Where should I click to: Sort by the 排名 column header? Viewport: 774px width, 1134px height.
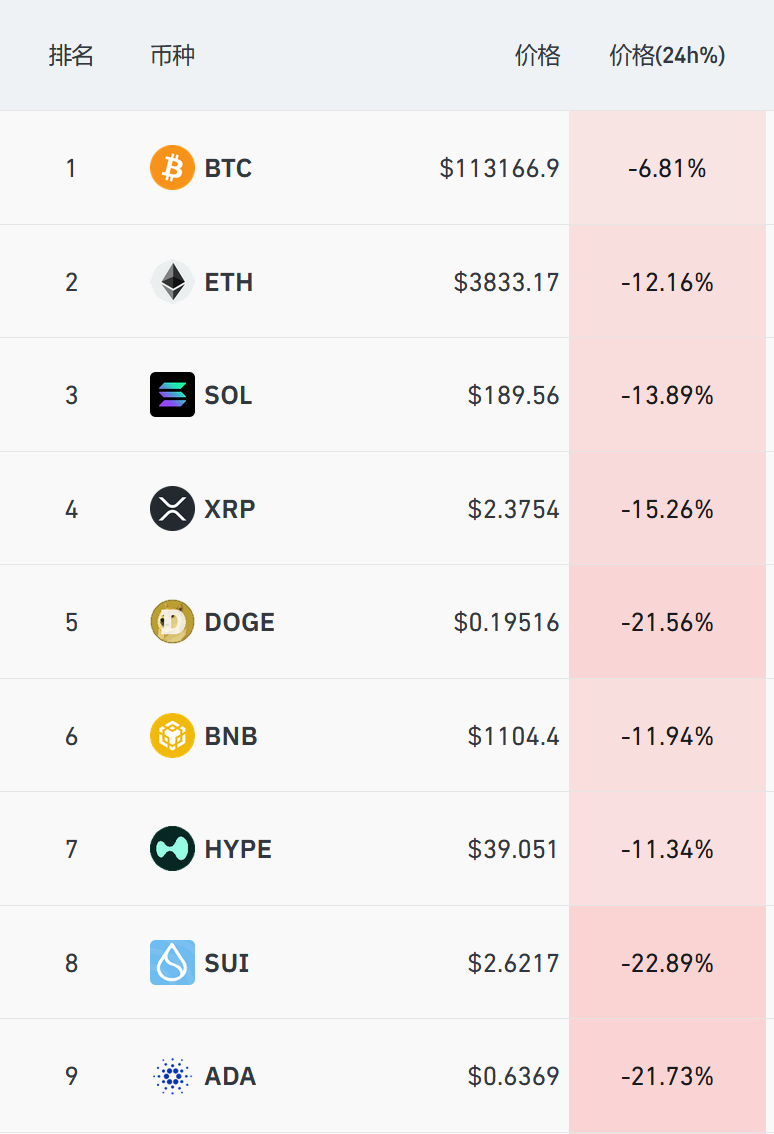(71, 56)
